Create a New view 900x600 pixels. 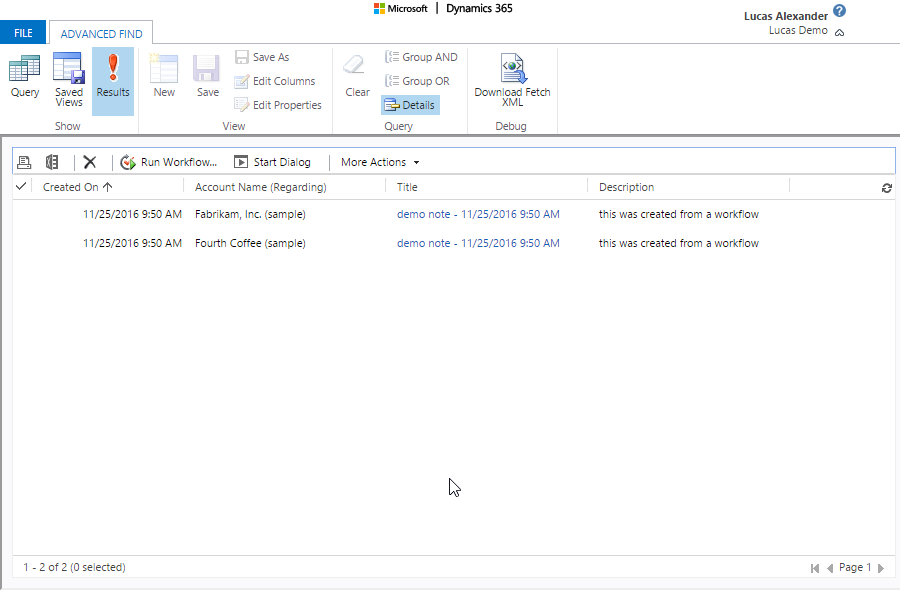[x=164, y=76]
